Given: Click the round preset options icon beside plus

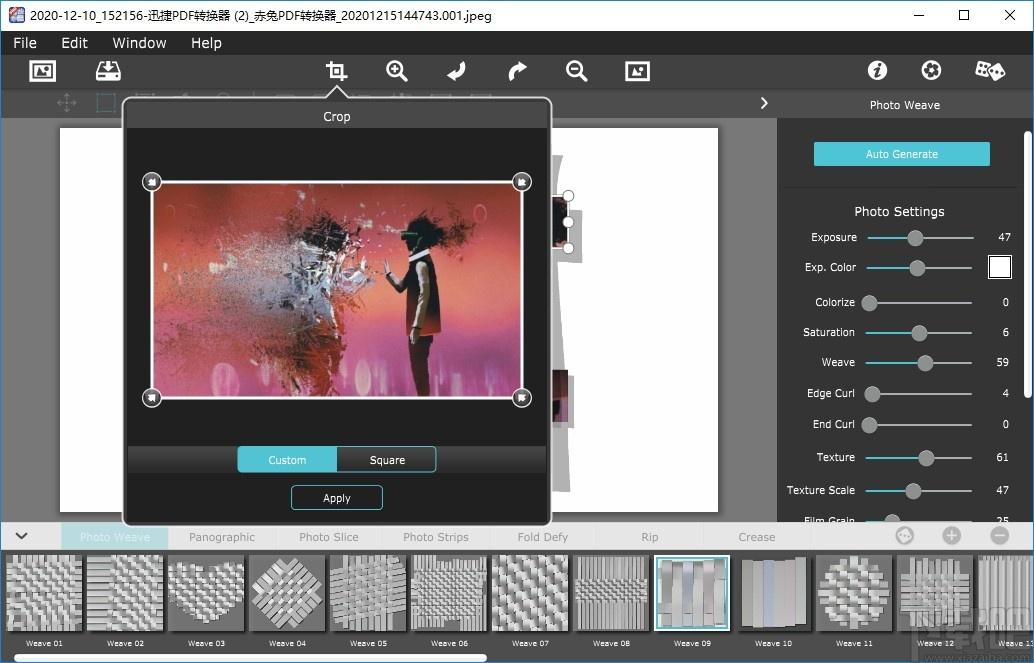Looking at the screenshot, I should coord(905,536).
